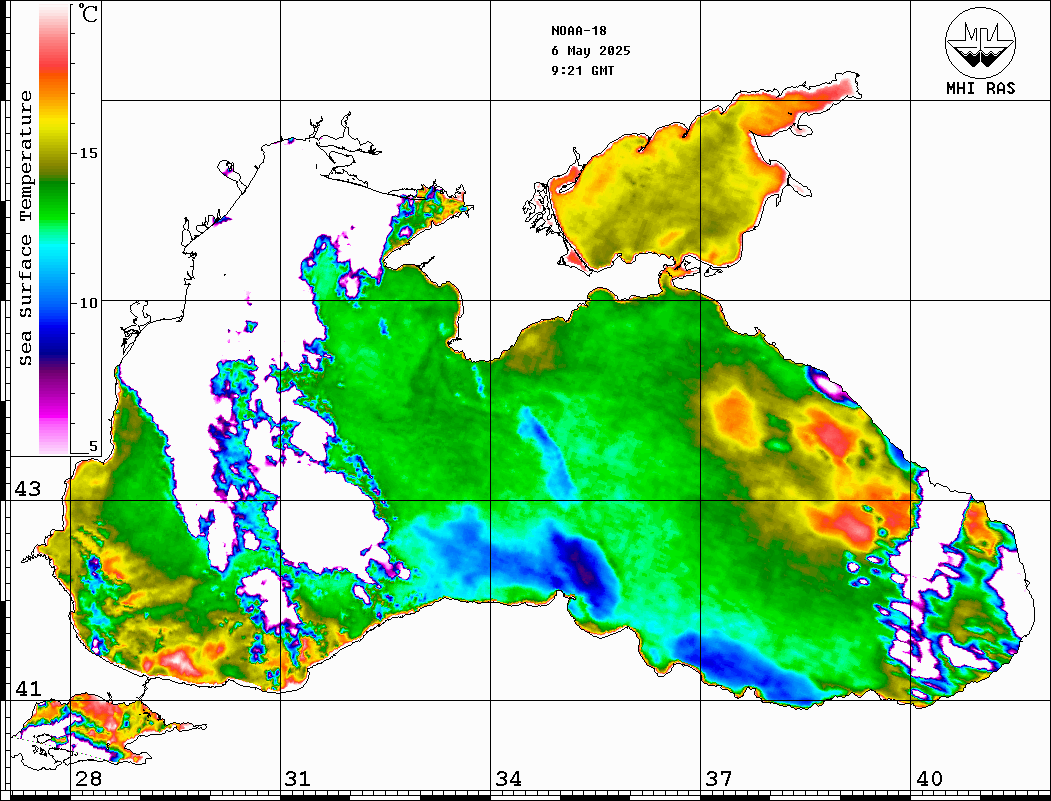The width and height of the screenshot is (1051, 801).
Task: Click the MHI RAS logo emblem
Action: click(x=980, y=42)
